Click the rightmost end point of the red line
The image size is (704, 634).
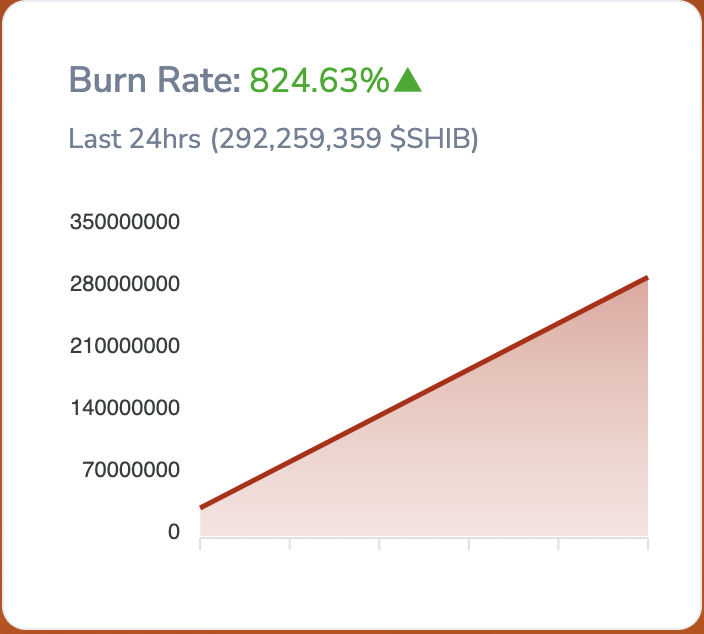coord(647,277)
